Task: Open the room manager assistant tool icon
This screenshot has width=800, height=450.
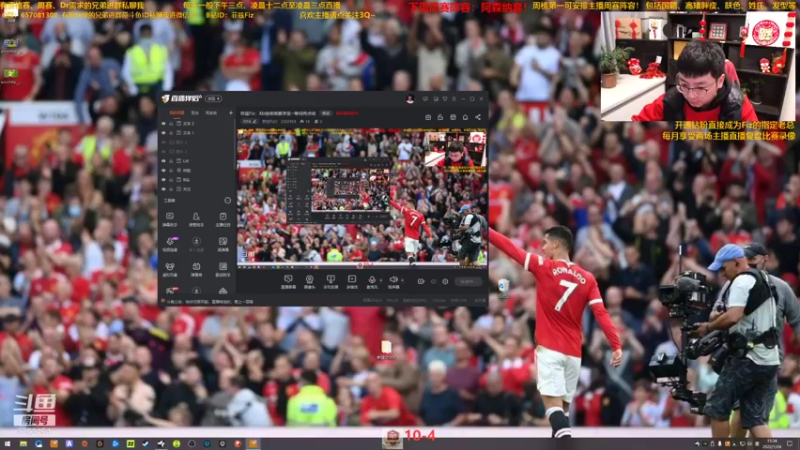Action: coord(196,217)
